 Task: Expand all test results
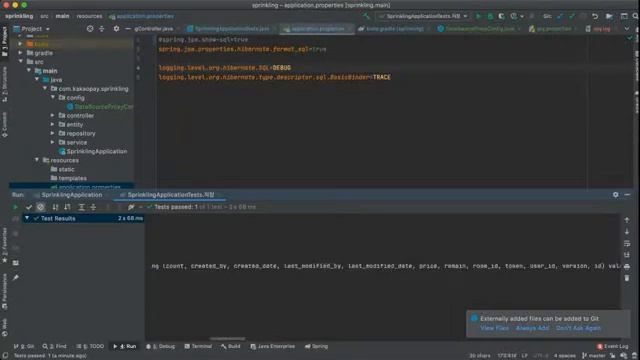(x=81, y=207)
